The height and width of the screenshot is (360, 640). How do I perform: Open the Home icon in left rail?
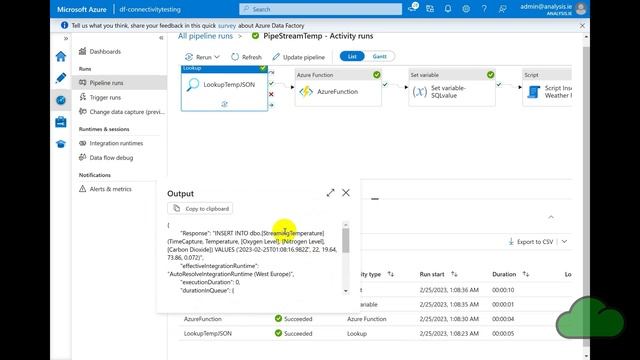[x=61, y=56]
